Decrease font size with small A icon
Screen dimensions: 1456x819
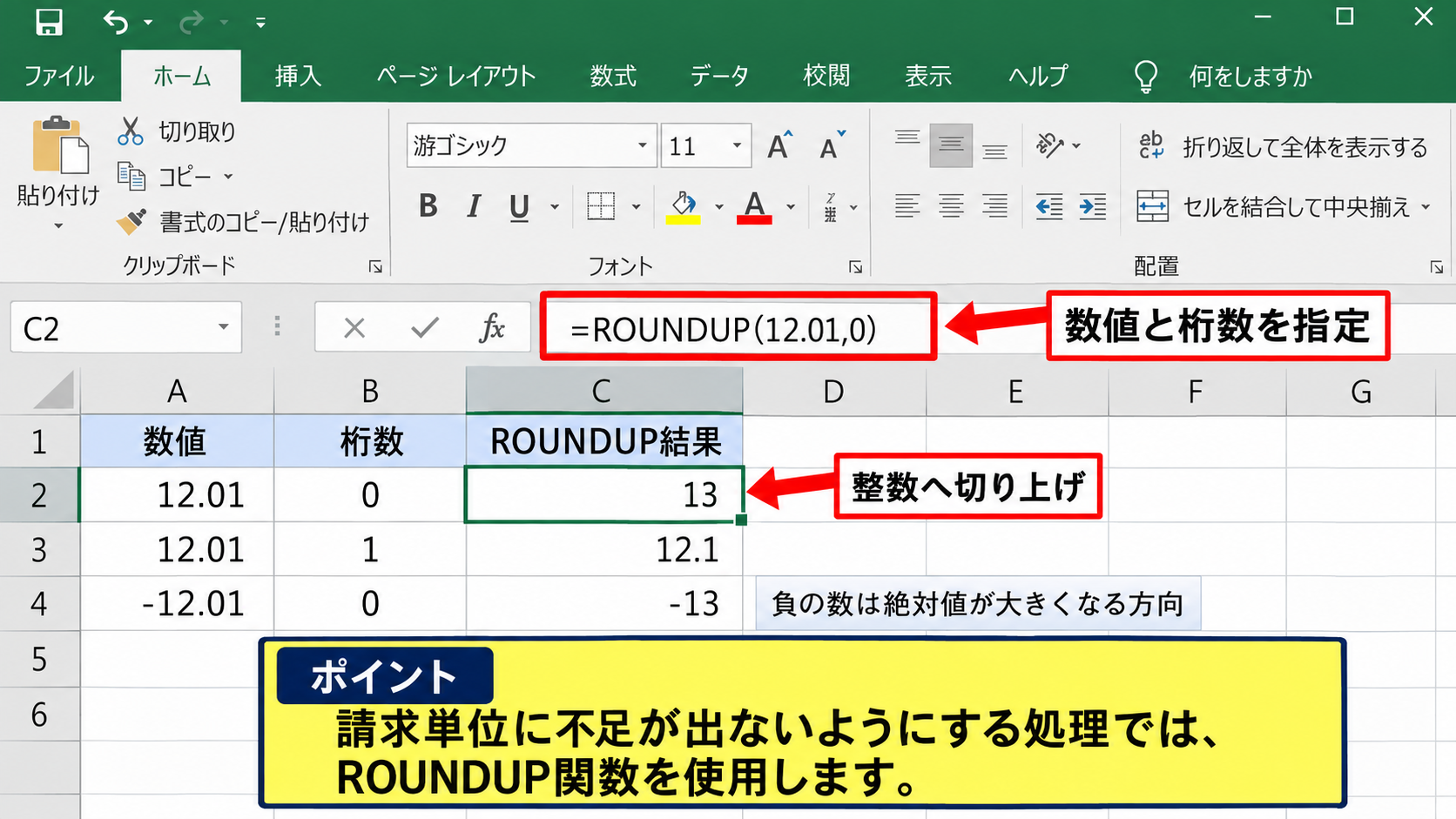coord(832,145)
